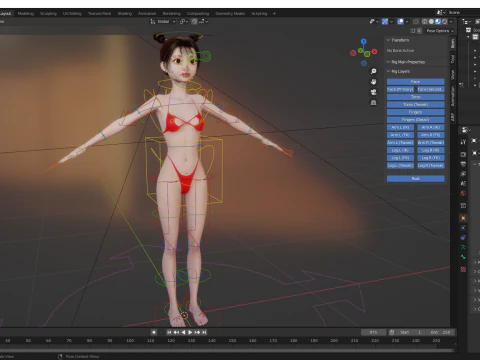Open the overlays options dropdown arrow
The height and width of the screenshot is (360, 480).
pyautogui.click(x=407, y=21)
